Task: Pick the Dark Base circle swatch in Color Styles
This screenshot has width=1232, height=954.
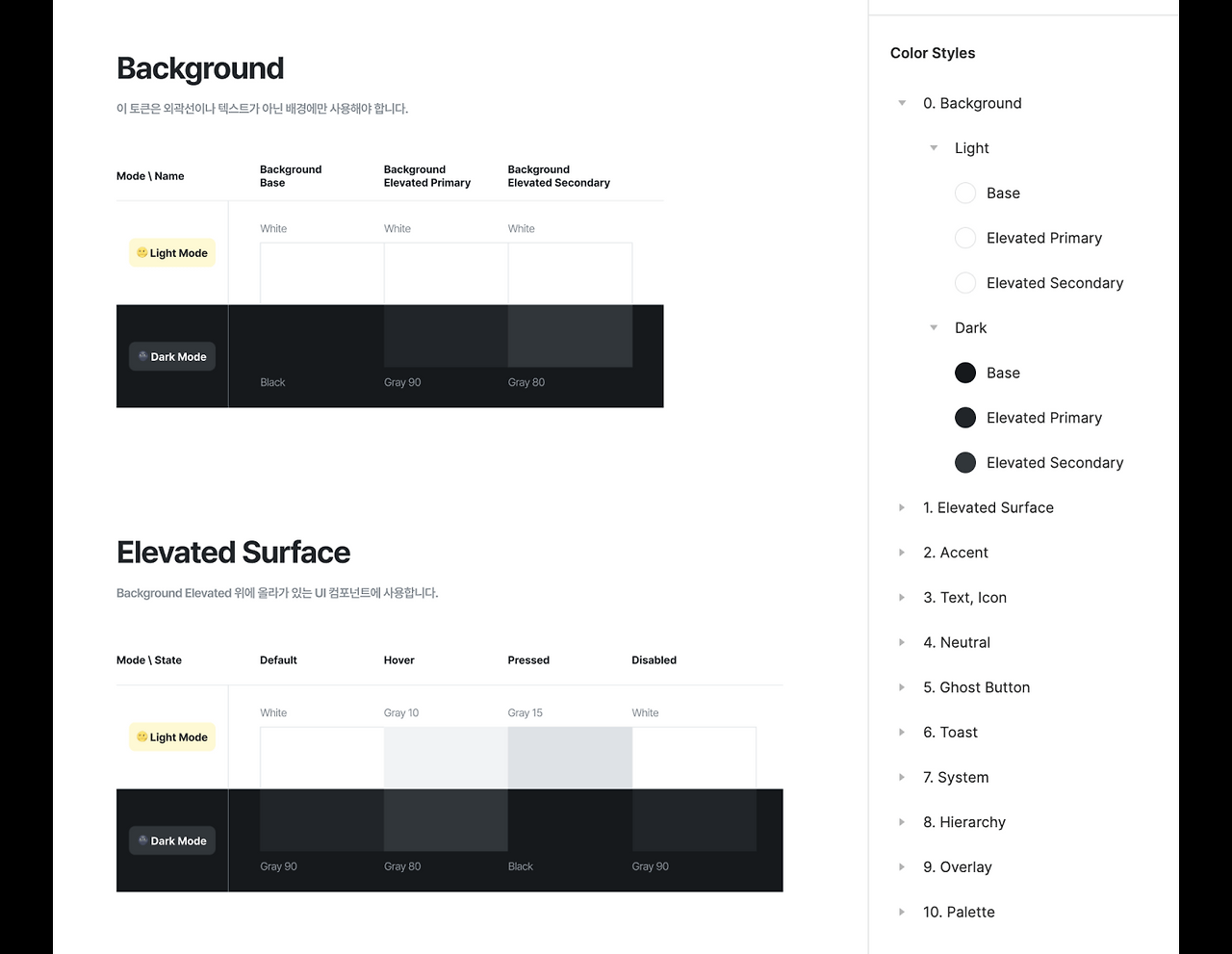Action: [x=965, y=373]
